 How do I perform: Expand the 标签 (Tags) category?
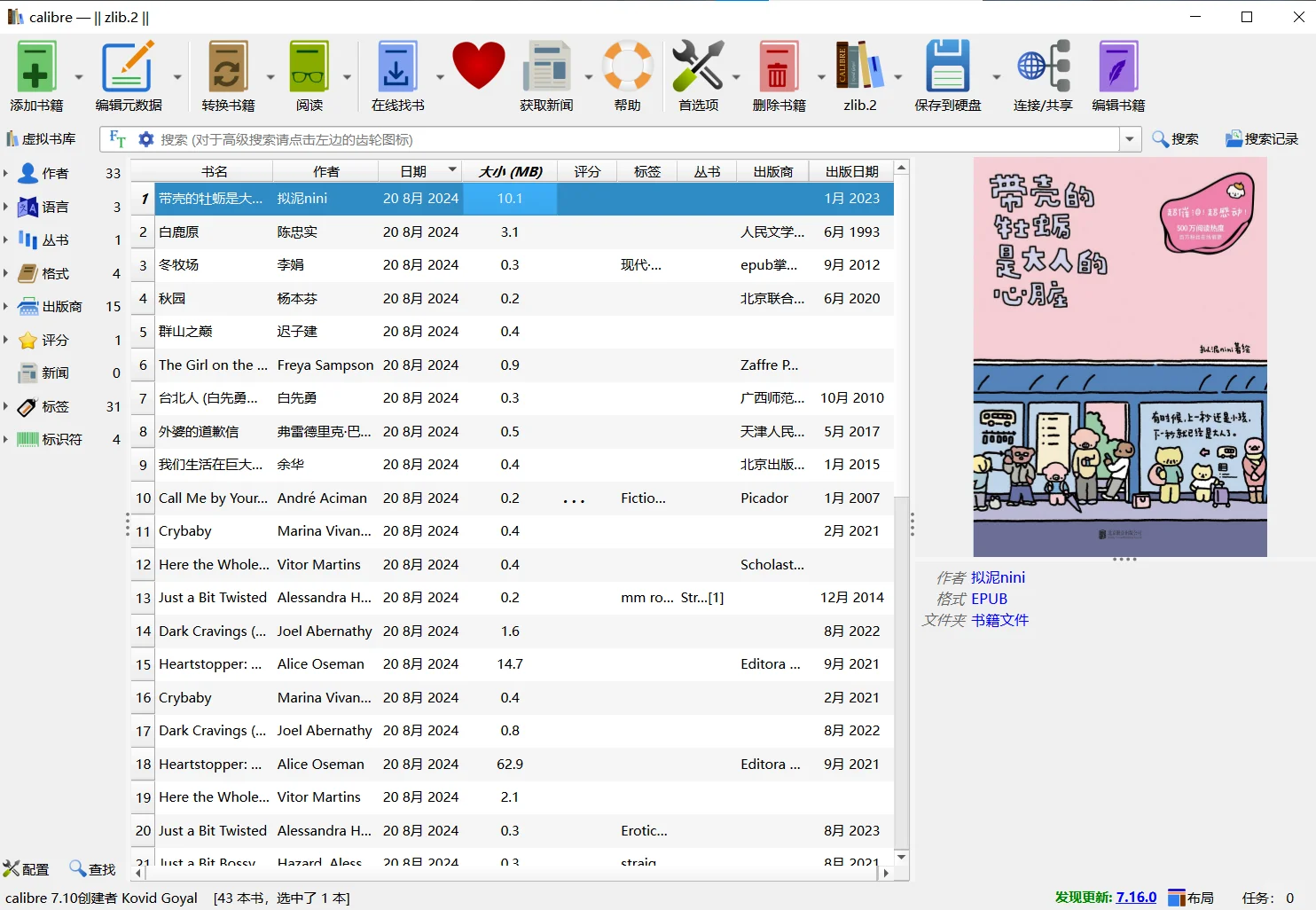coord(5,406)
